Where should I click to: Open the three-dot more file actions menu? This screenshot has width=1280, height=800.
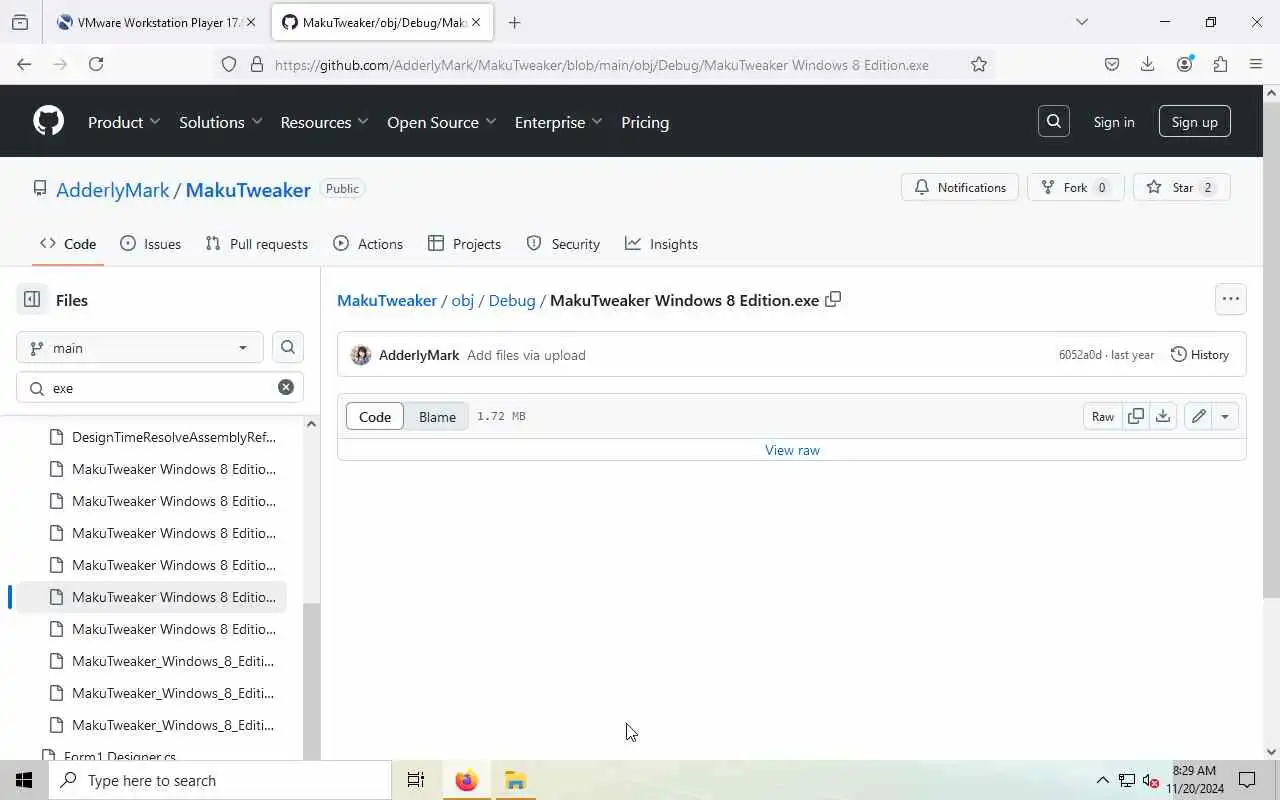point(1231,299)
